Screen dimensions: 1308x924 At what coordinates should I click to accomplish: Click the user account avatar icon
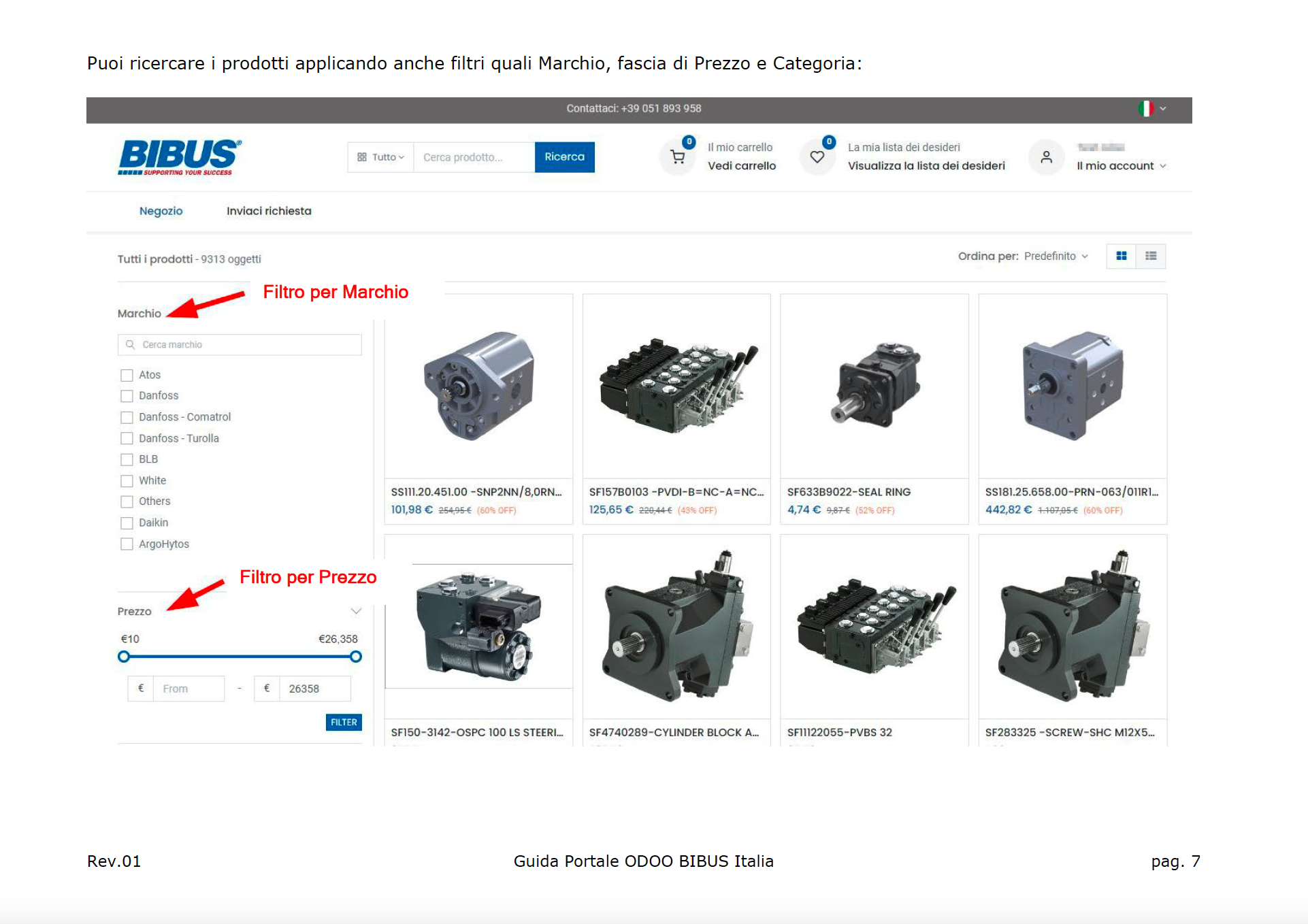(x=1046, y=157)
